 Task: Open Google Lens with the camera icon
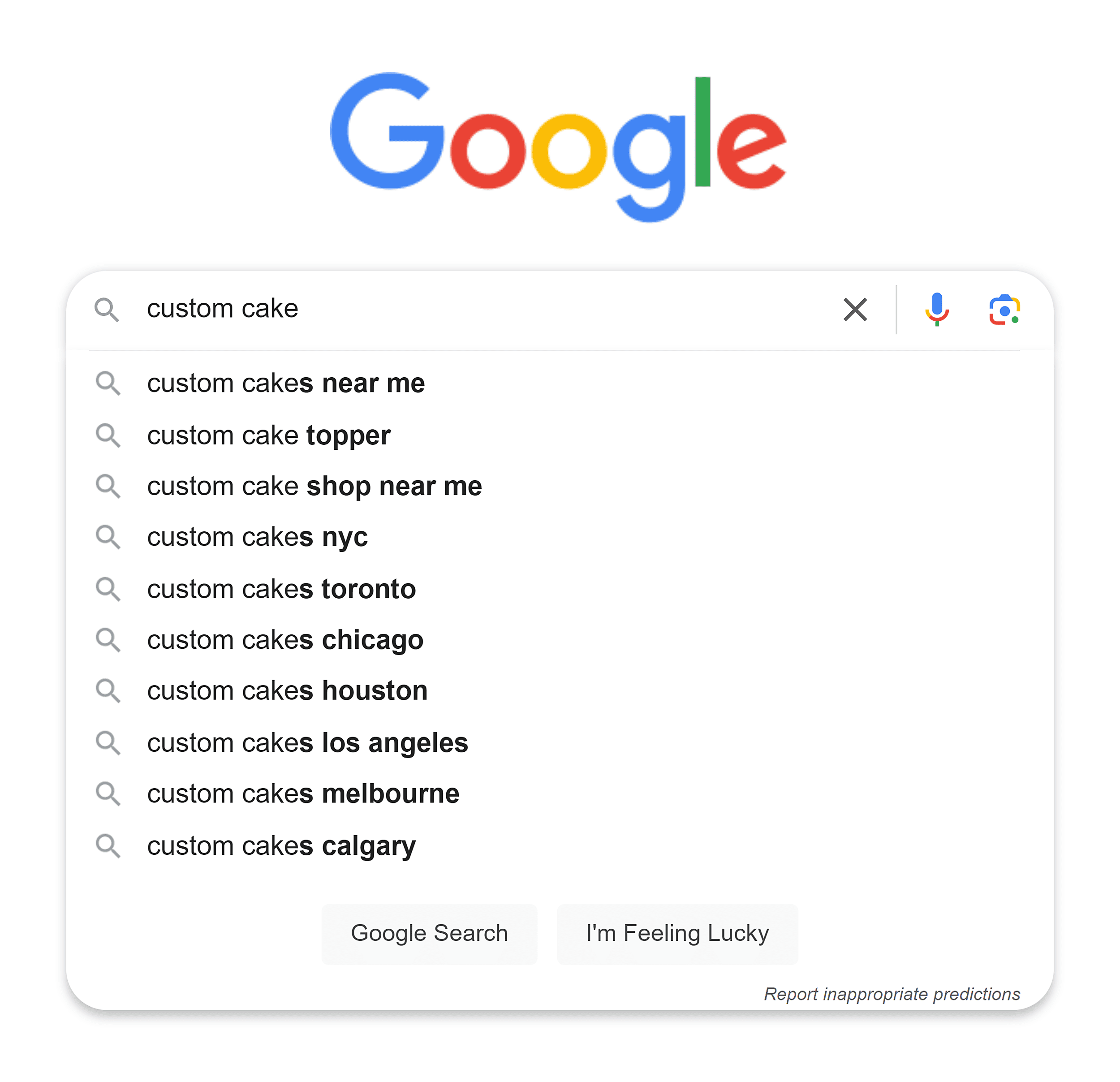[1004, 310]
